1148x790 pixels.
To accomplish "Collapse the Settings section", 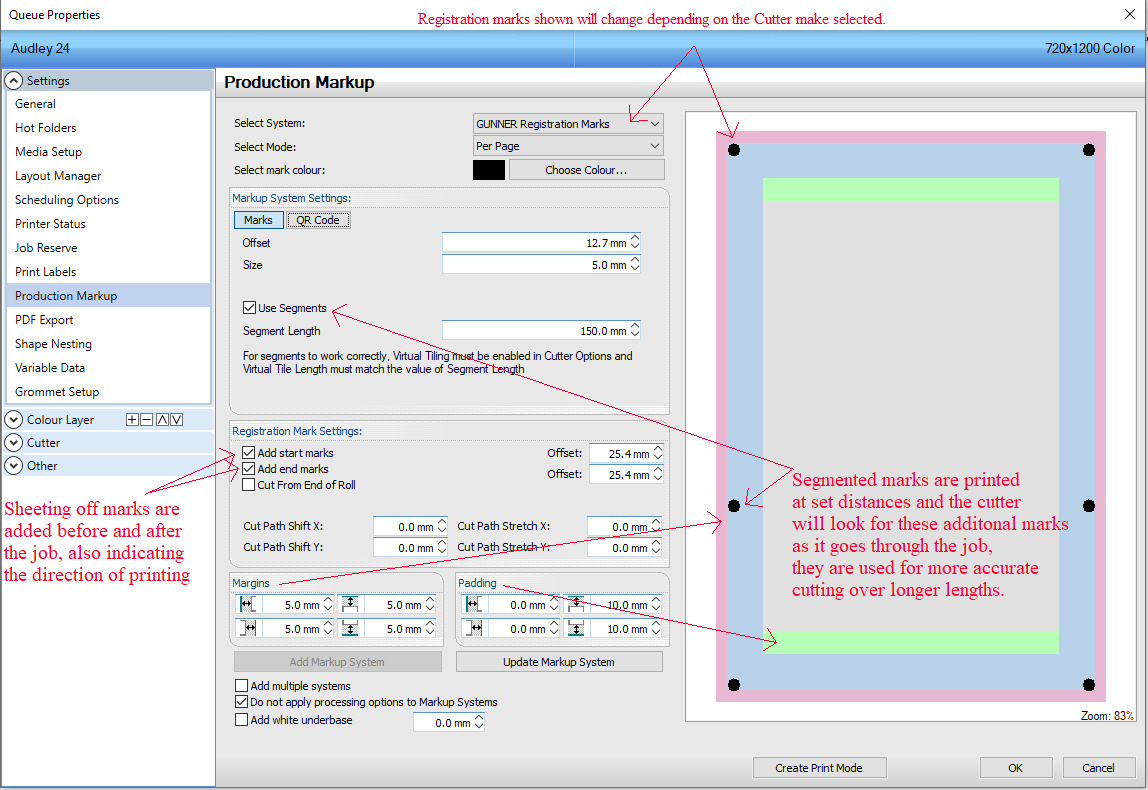I will (14, 81).
